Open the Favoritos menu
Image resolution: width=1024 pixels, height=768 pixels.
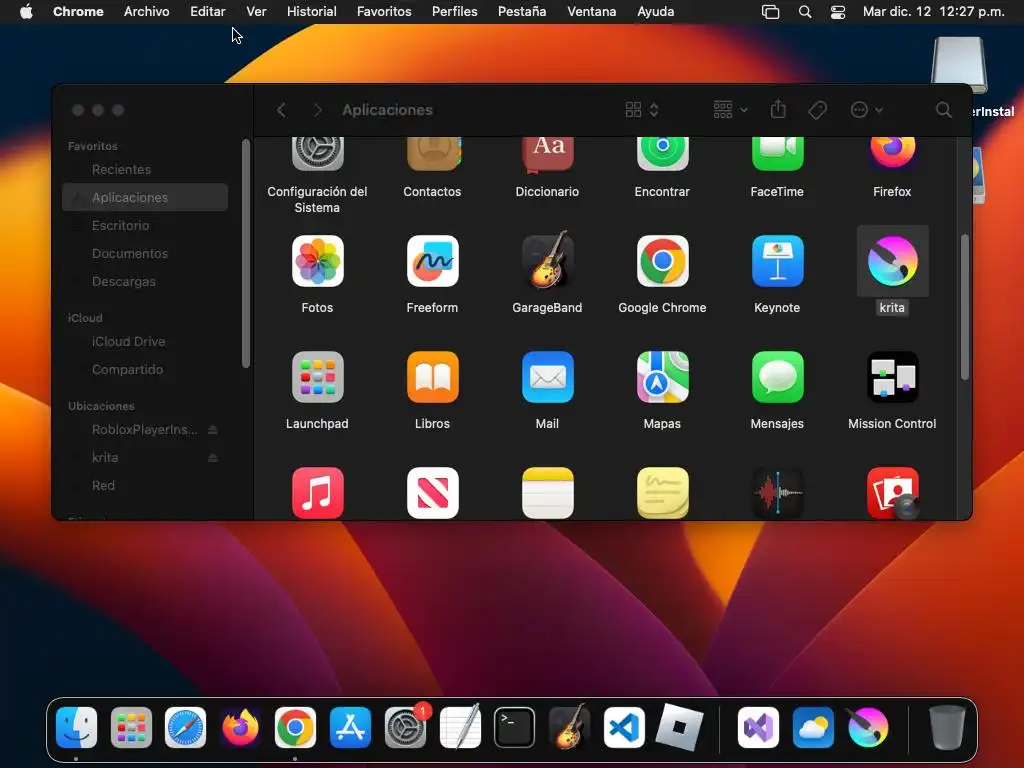[x=384, y=12]
